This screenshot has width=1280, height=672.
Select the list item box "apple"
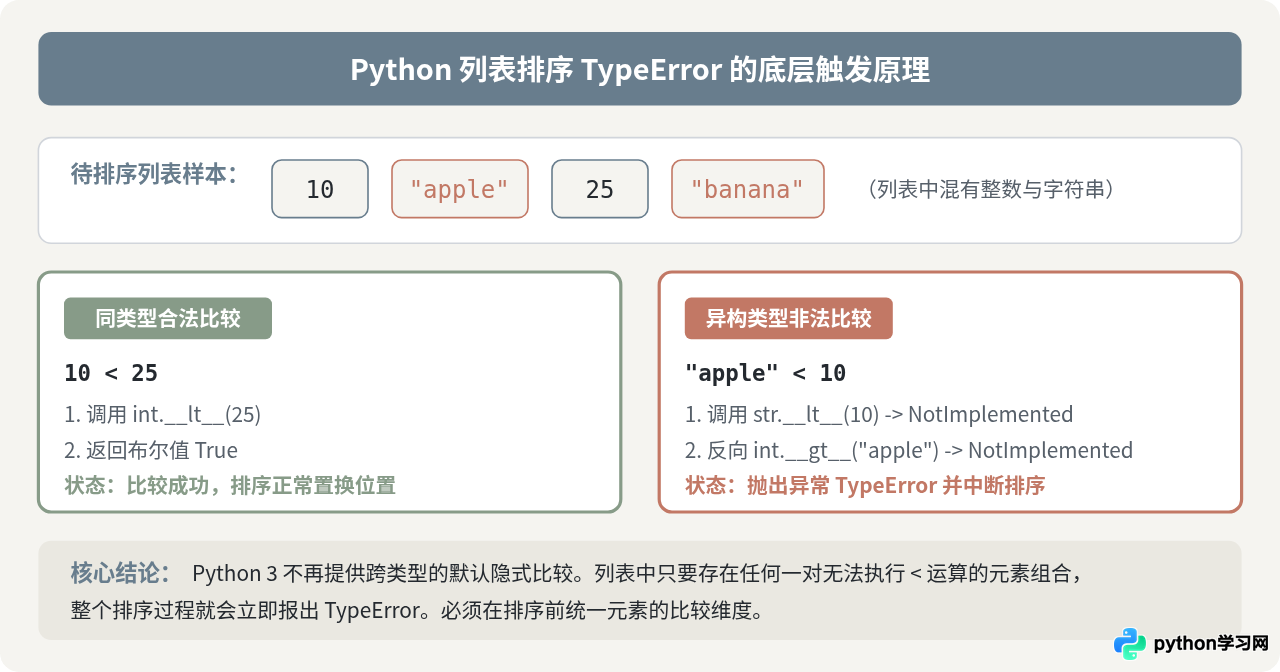pos(459,189)
